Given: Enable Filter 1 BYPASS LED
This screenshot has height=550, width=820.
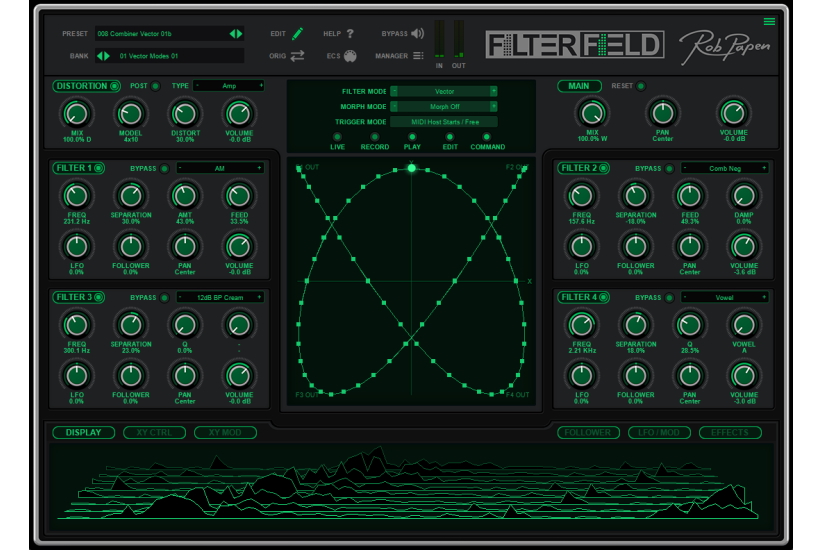Looking at the screenshot, I should [x=164, y=168].
